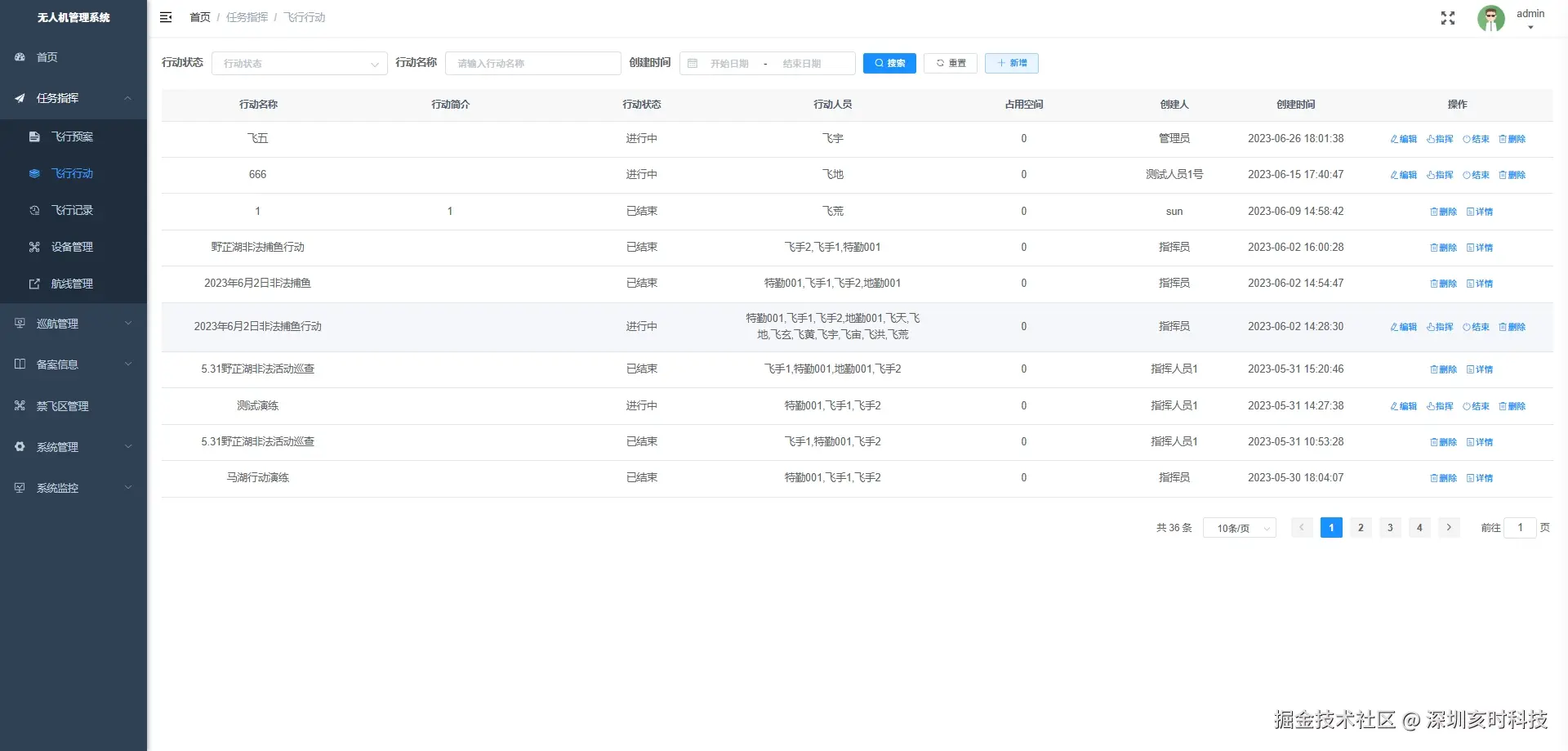Click the 结束日期 date field

pos(802,64)
